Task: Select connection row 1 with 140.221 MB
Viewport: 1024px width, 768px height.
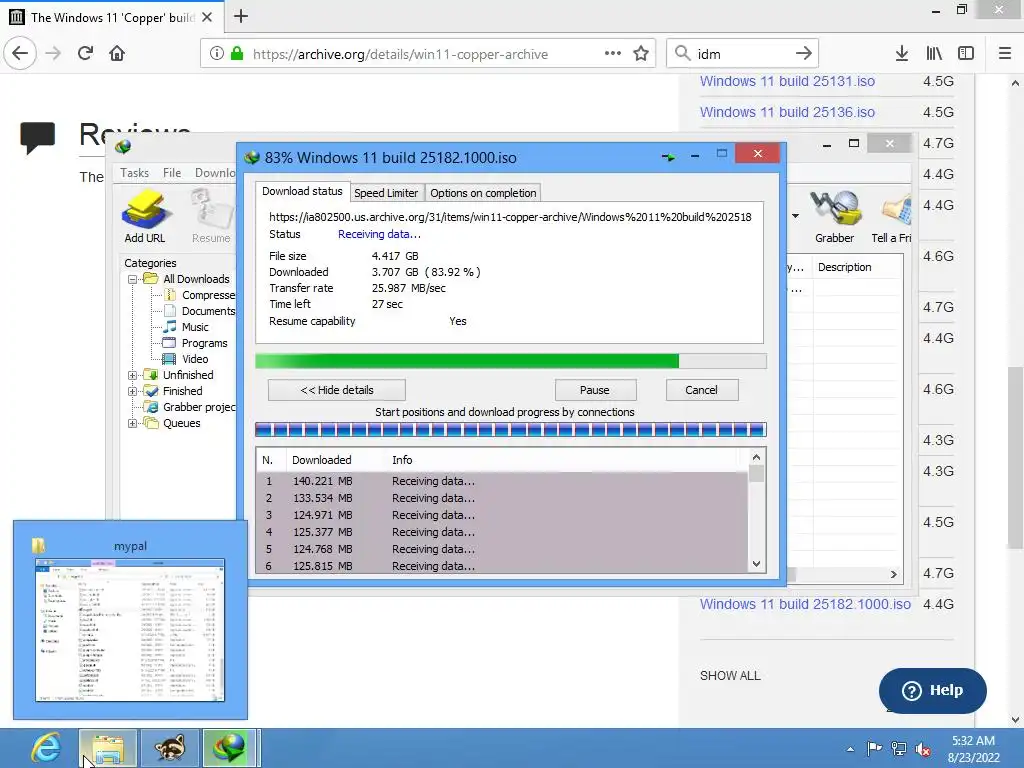Action: (x=502, y=481)
